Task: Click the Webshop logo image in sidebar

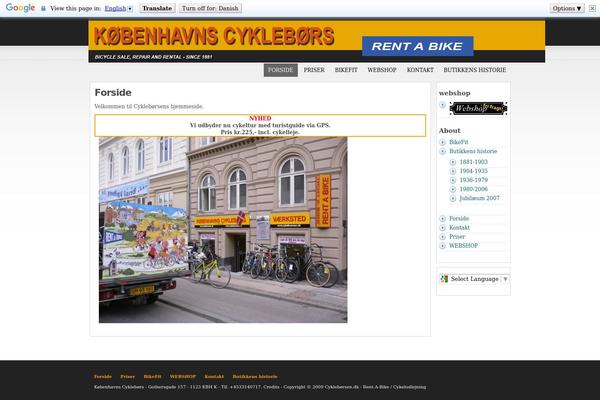Action: tap(478, 108)
